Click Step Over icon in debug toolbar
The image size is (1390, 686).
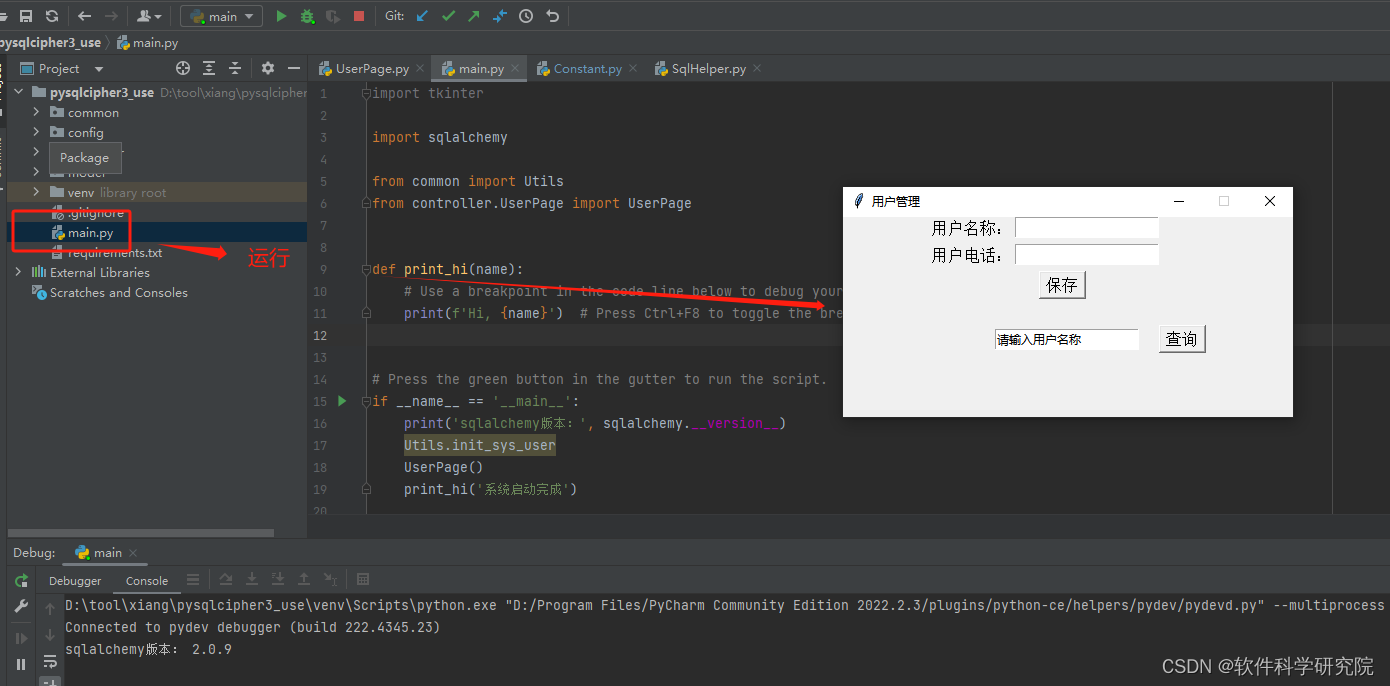[226, 580]
